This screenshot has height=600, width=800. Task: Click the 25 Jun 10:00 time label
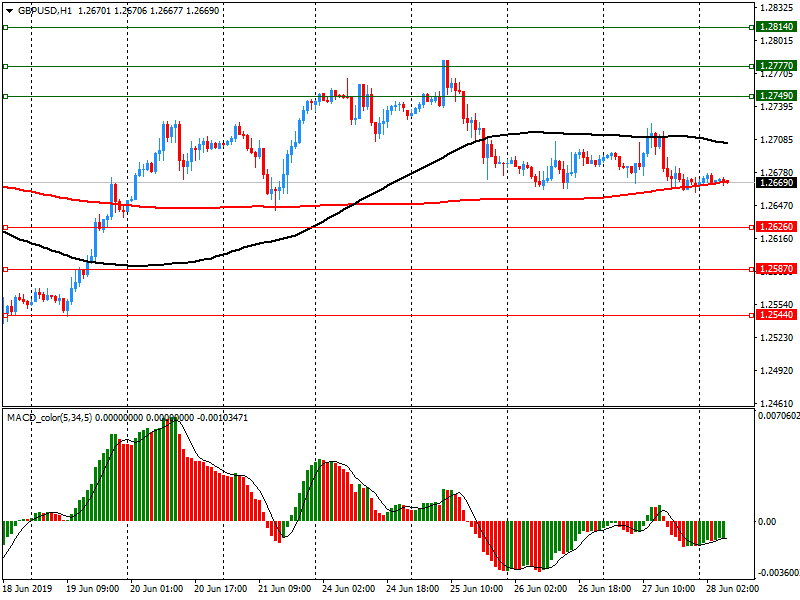[x=477, y=588]
